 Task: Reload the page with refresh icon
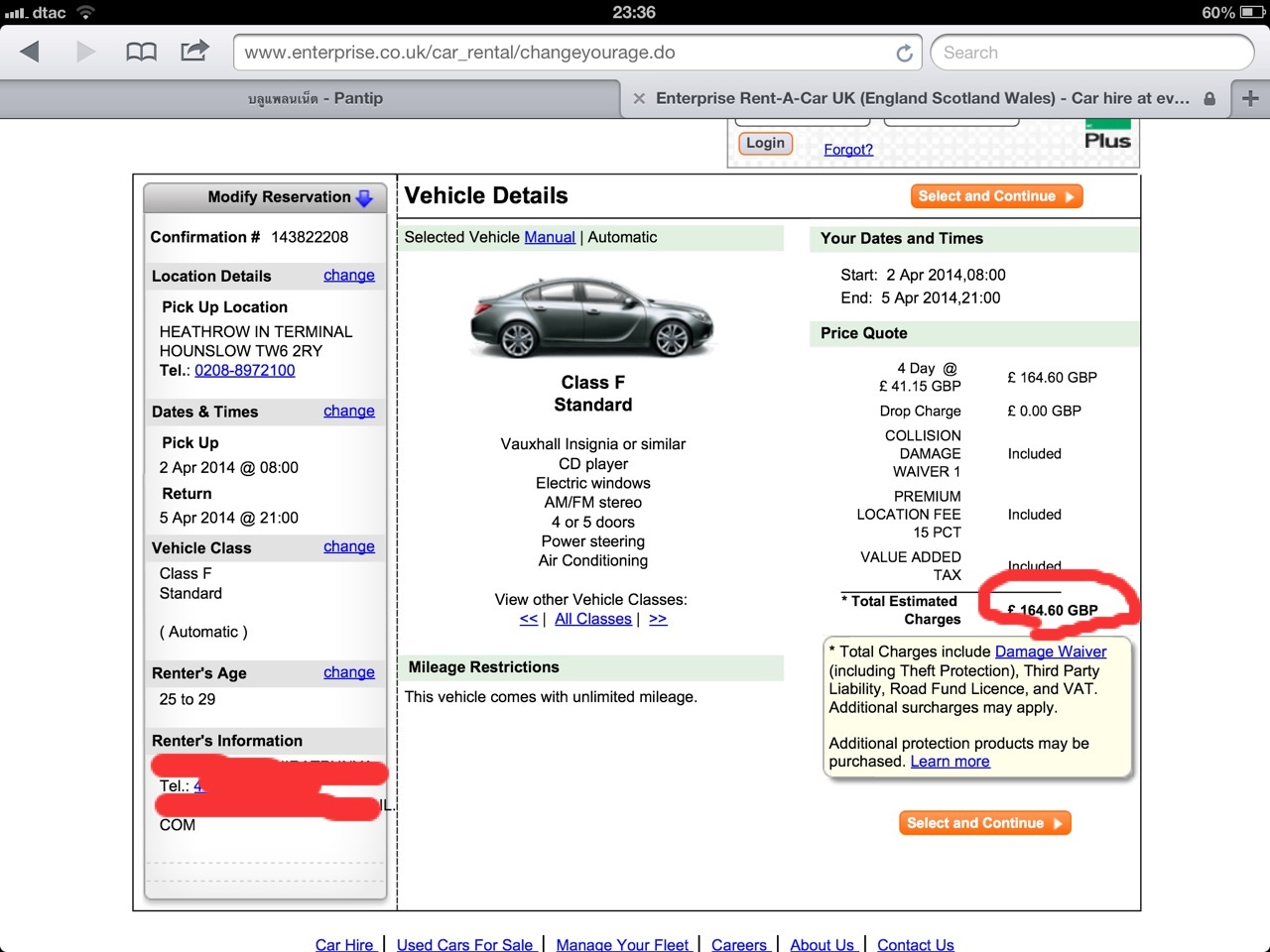(904, 53)
